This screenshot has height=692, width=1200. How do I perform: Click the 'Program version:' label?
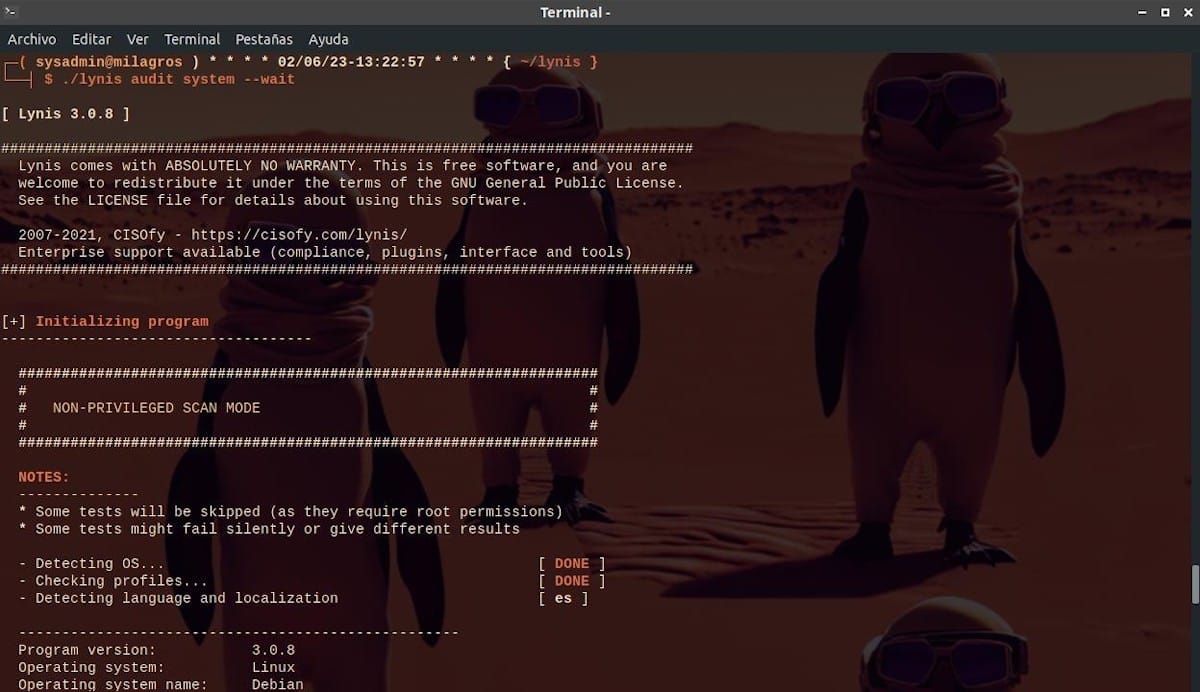click(x=87, y=650)
